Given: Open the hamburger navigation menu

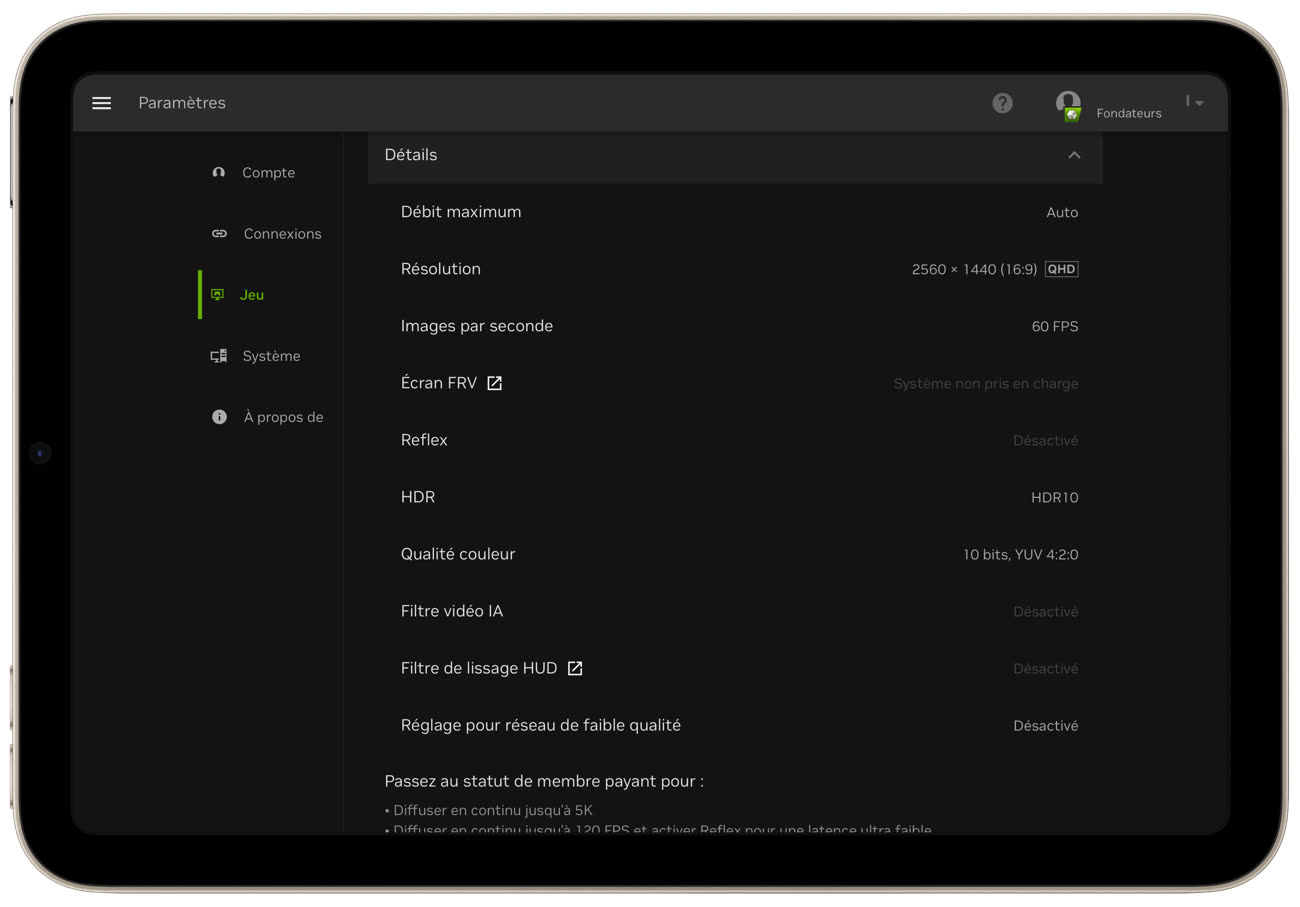Looking at the screenshot, I should tap(101, 103).
